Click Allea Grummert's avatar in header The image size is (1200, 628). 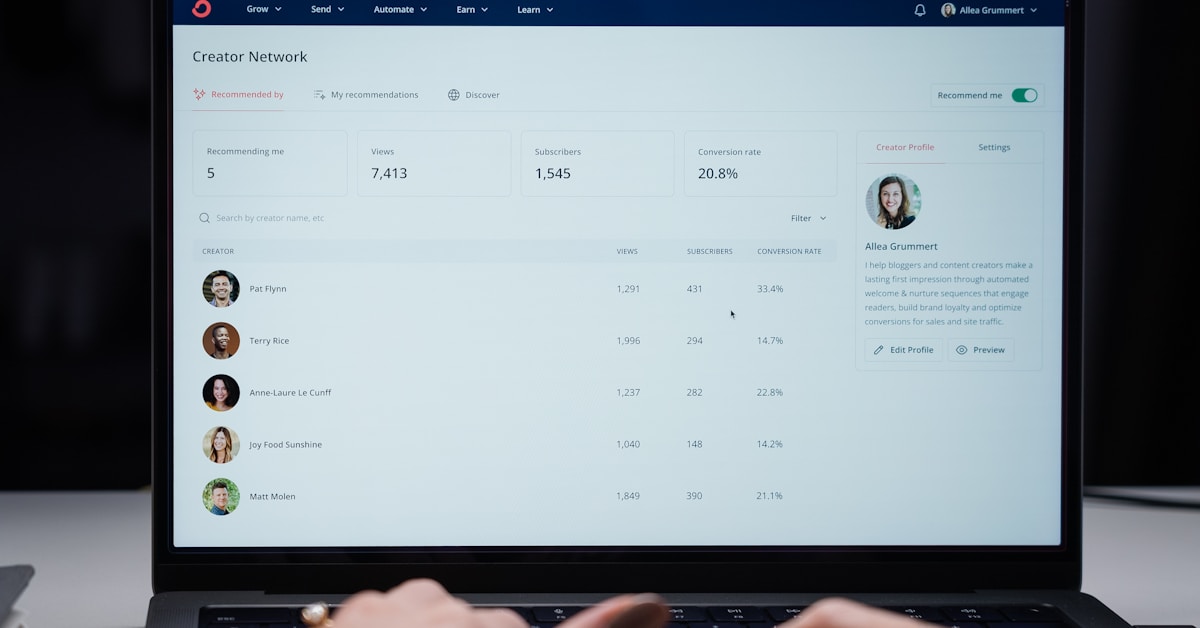948,10
